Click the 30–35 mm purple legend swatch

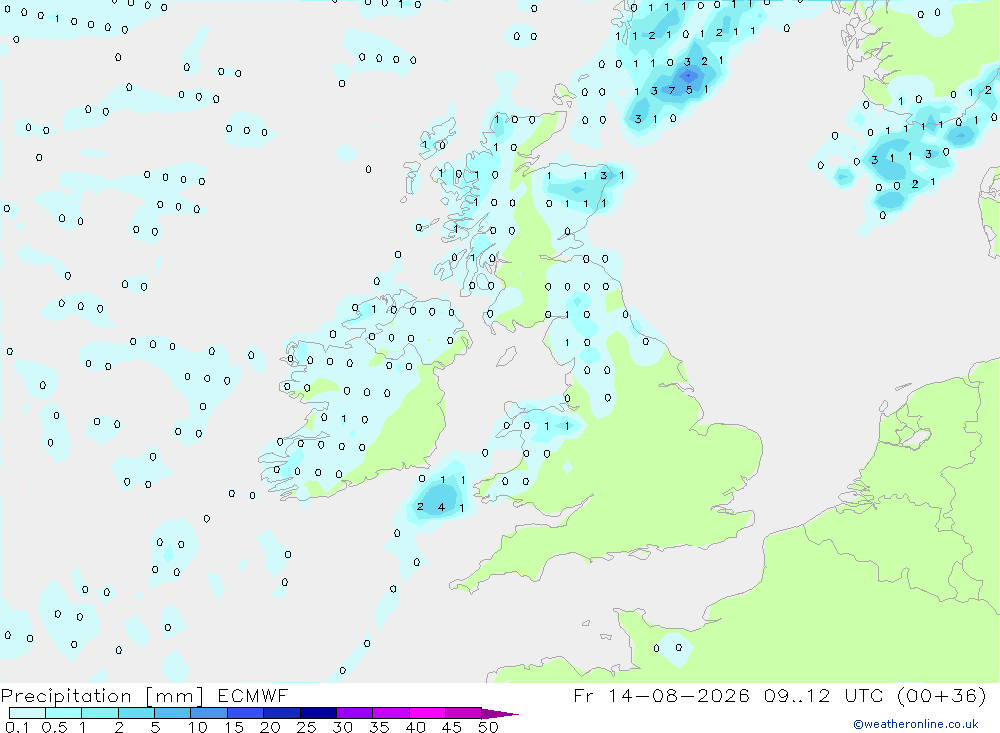354,713
